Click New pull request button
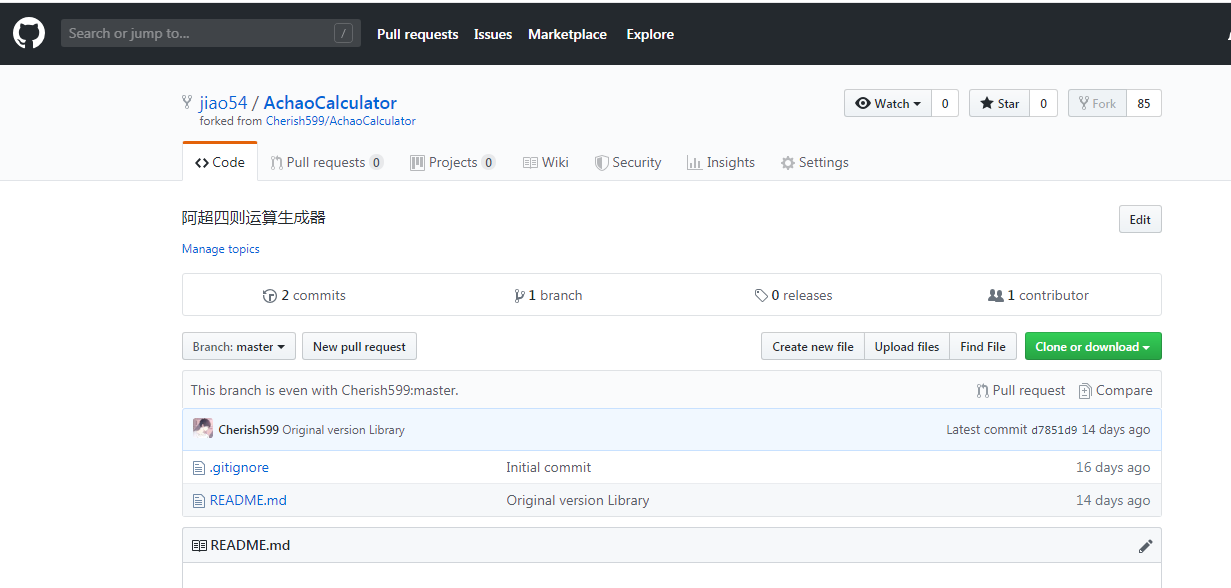Viewport: 1231px width, 588px height. (x=359, y=346)
